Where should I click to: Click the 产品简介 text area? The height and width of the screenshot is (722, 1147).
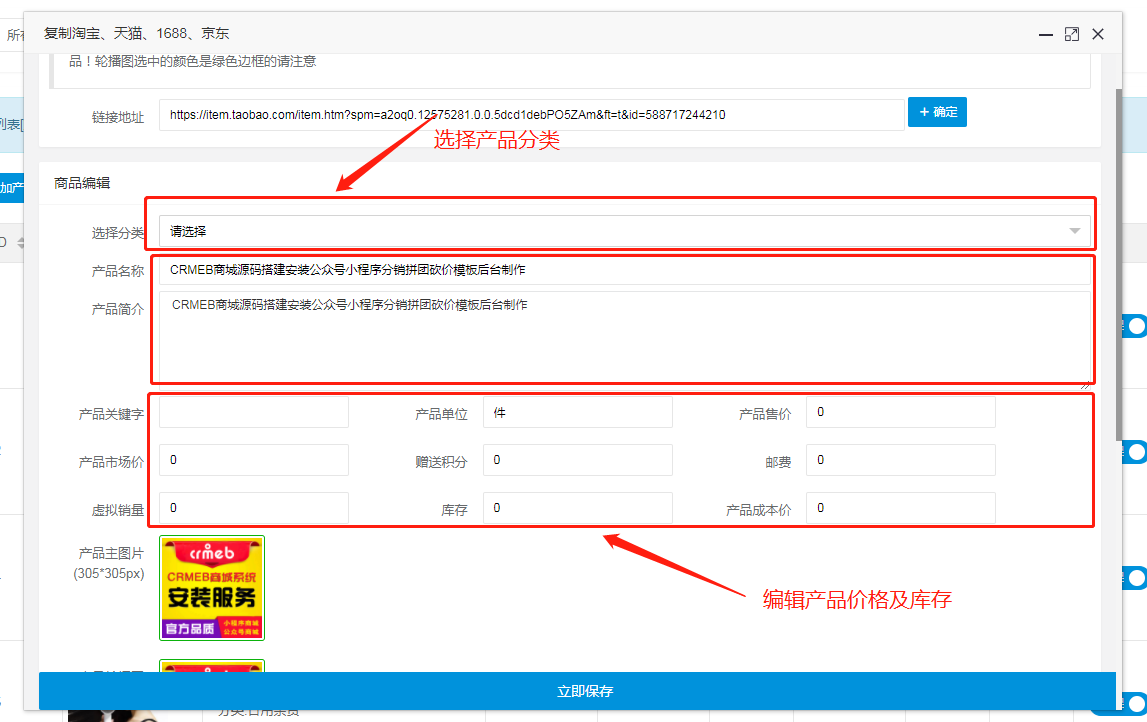pos(625,339)
